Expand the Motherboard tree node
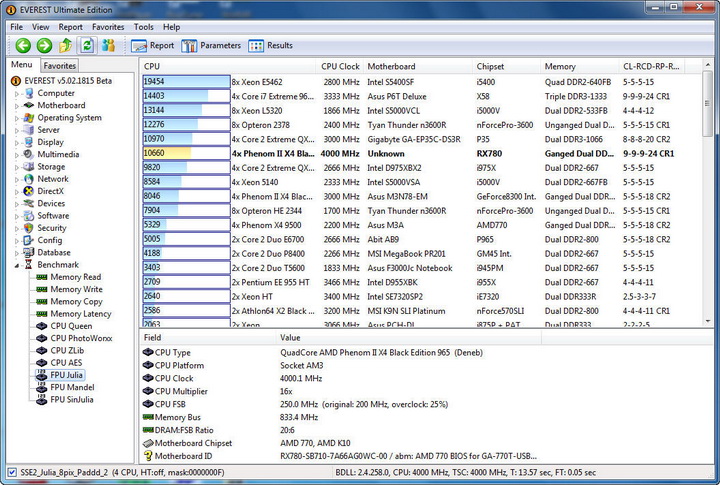The width and height of the screenshot is (720, 485). [17, 106]
